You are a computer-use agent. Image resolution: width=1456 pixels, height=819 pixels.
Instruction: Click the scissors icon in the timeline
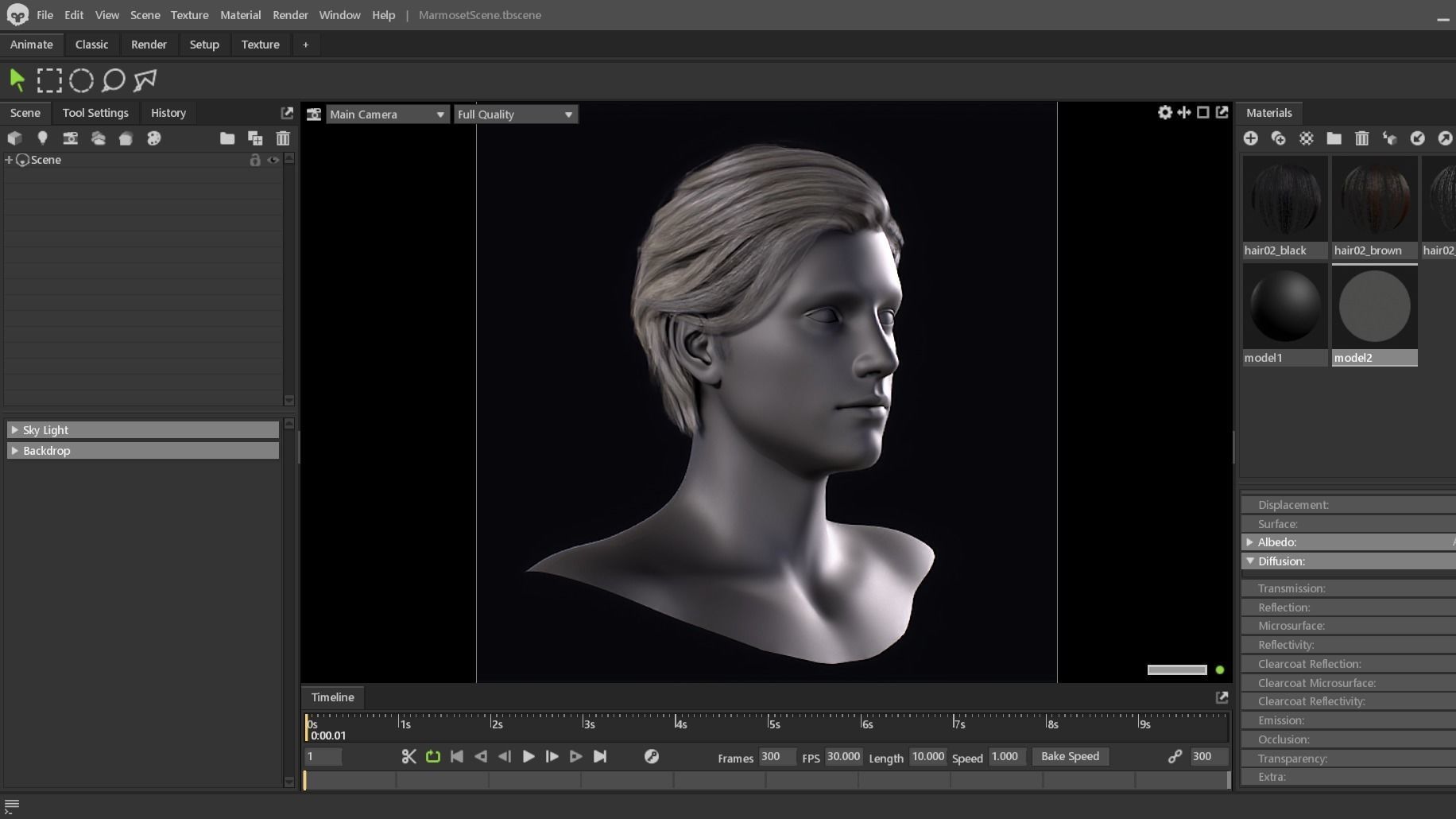pyautogui.click(x=409, y=756)
